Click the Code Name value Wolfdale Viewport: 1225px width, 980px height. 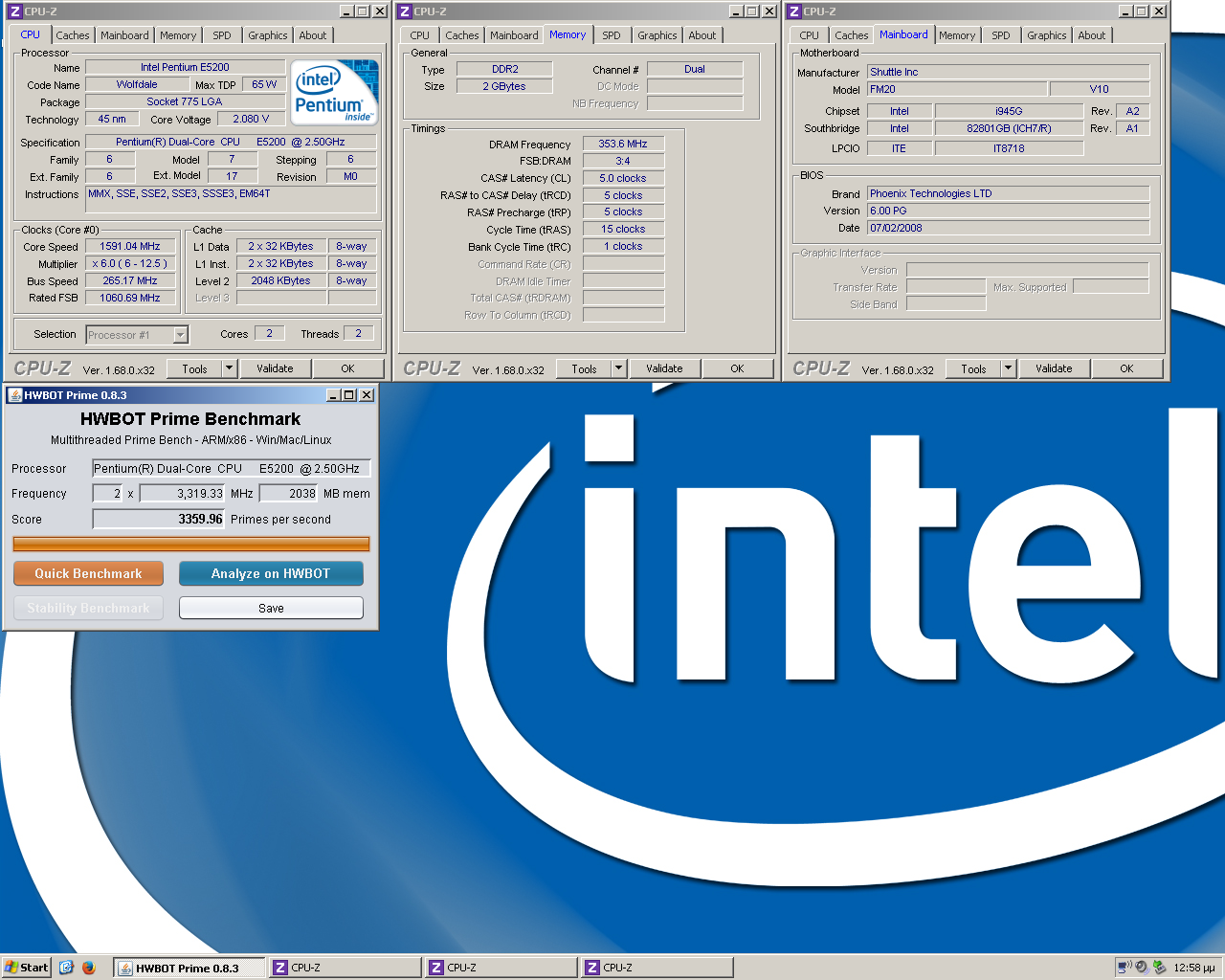point(137,84)
